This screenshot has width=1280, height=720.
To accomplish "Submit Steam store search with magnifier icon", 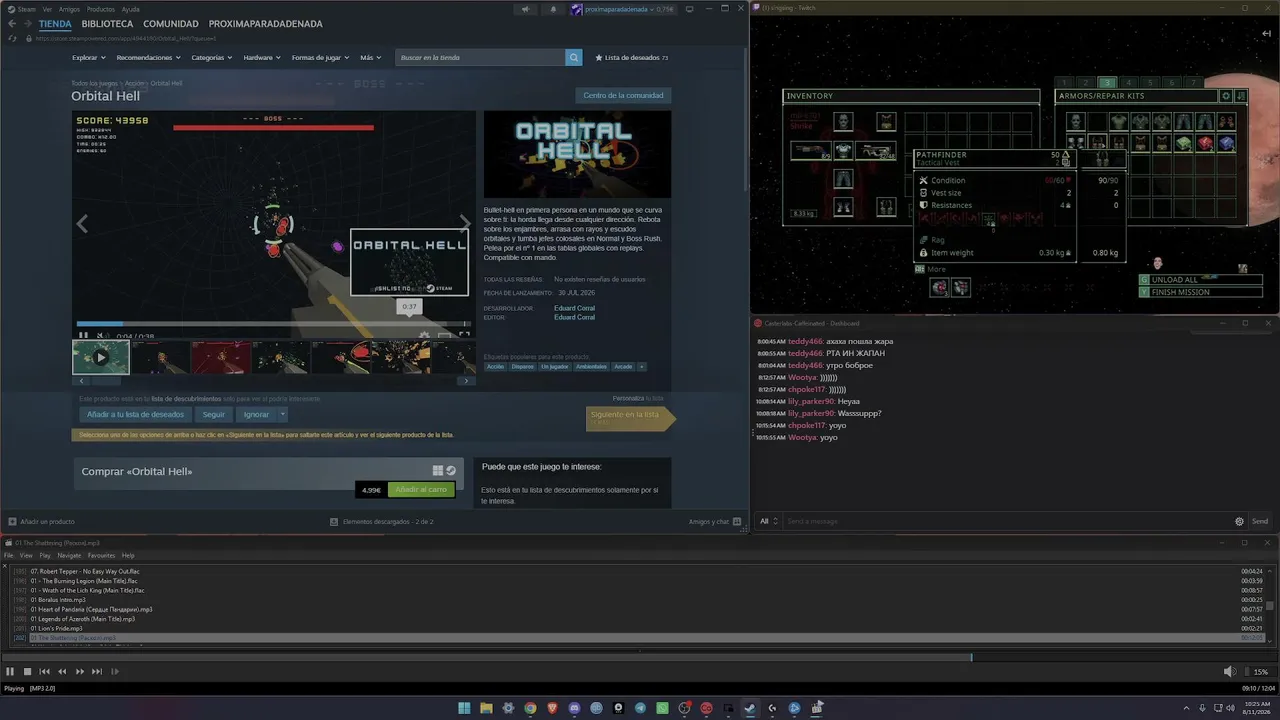I will [574, 58].
